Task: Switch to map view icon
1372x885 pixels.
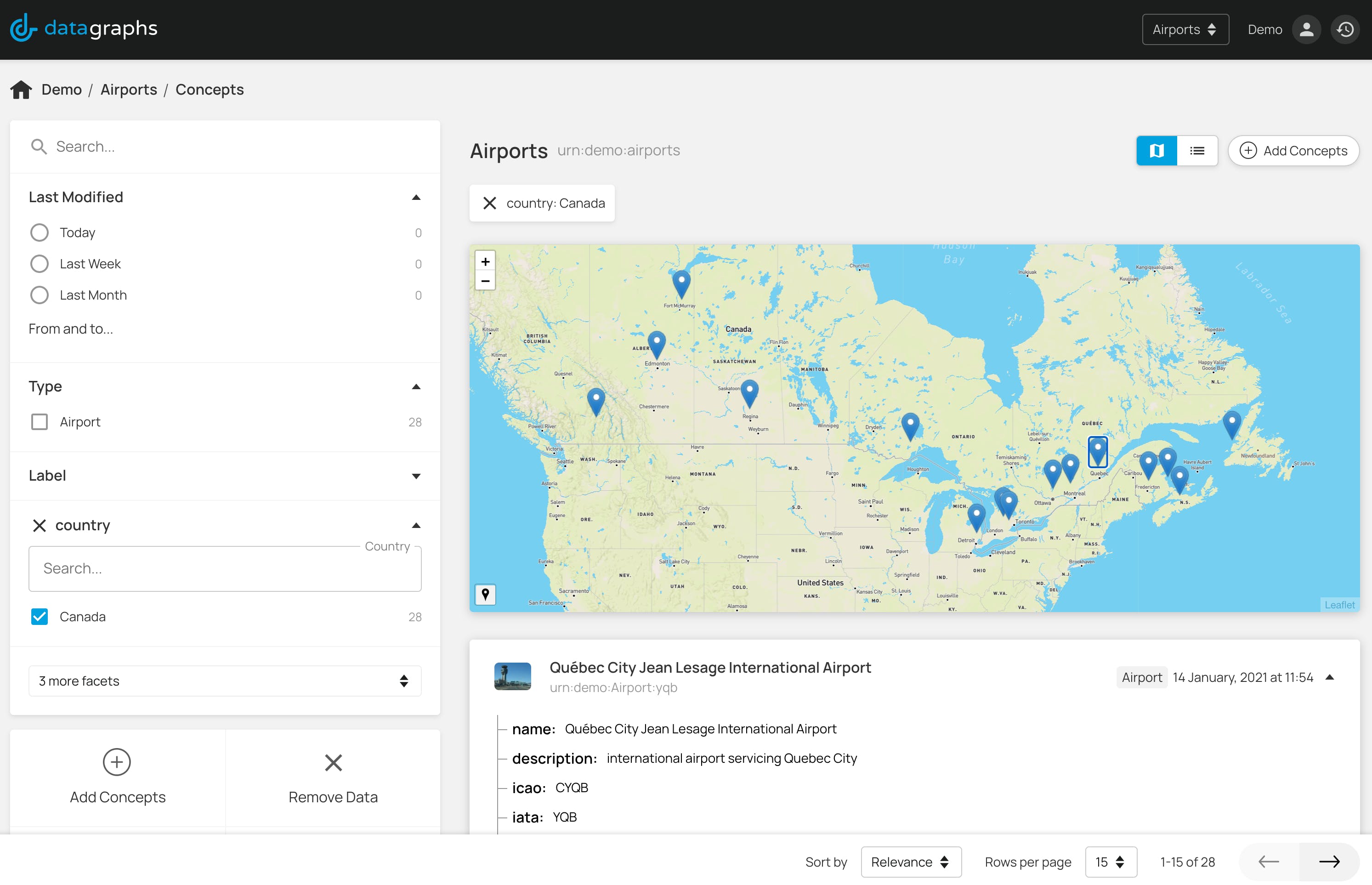Action: pos(1156,151)
